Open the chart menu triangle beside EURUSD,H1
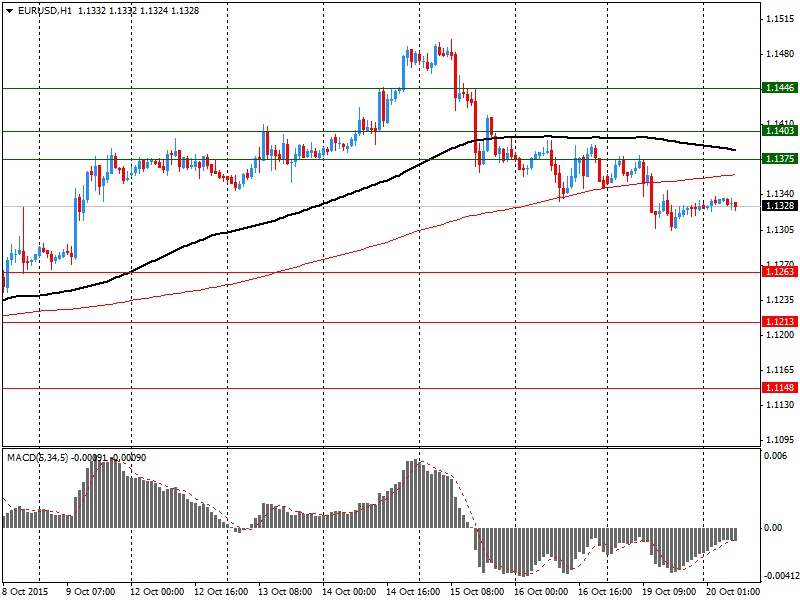The height and width of the screenshot is (600, 800). (10, 11)
